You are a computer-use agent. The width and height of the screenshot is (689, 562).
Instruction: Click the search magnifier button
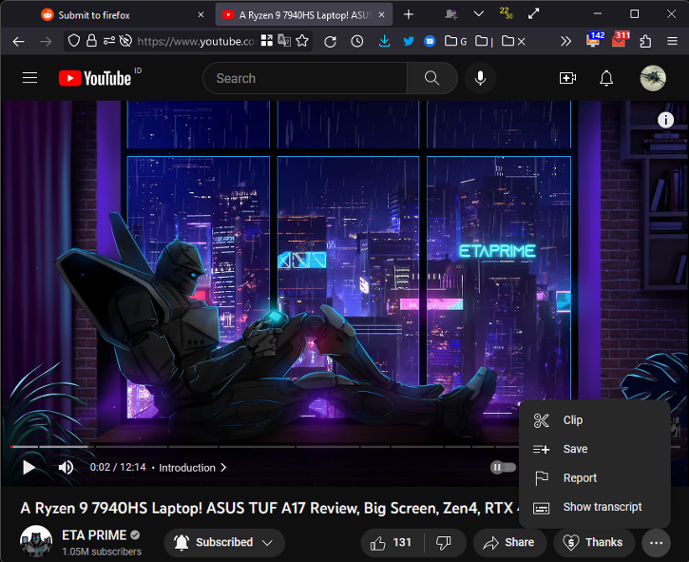432,78
